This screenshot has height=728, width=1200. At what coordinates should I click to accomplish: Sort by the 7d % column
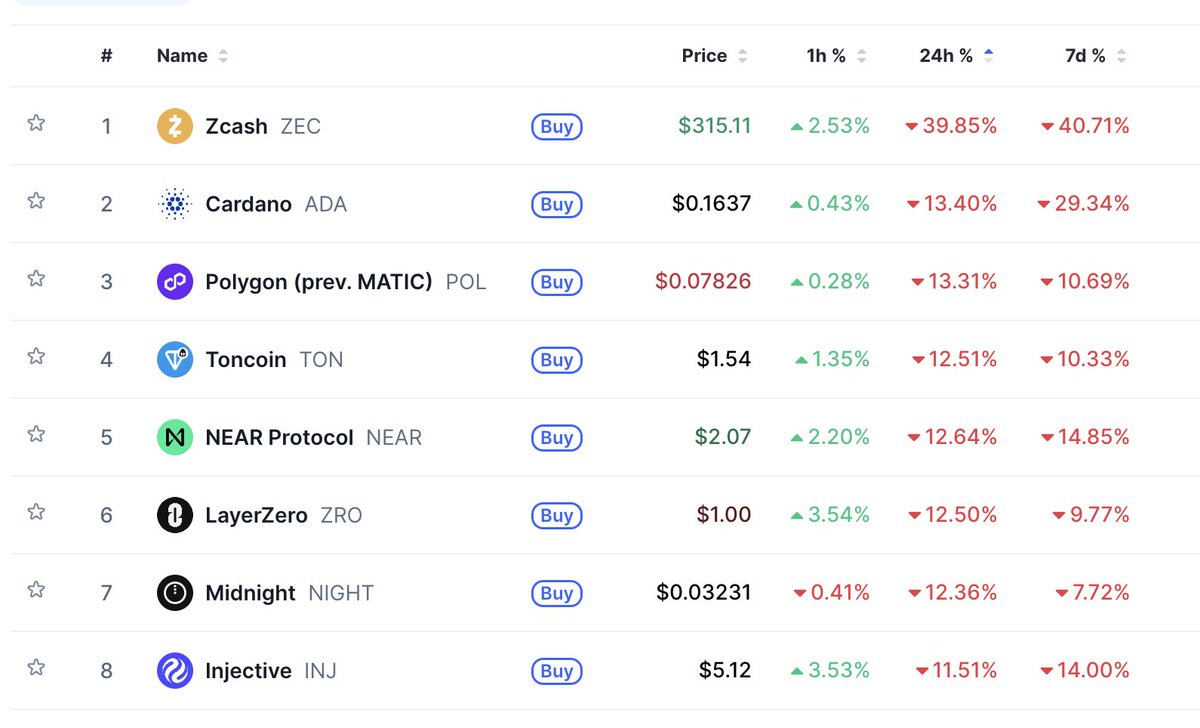pyautogui.click(x=1096, y=56)
